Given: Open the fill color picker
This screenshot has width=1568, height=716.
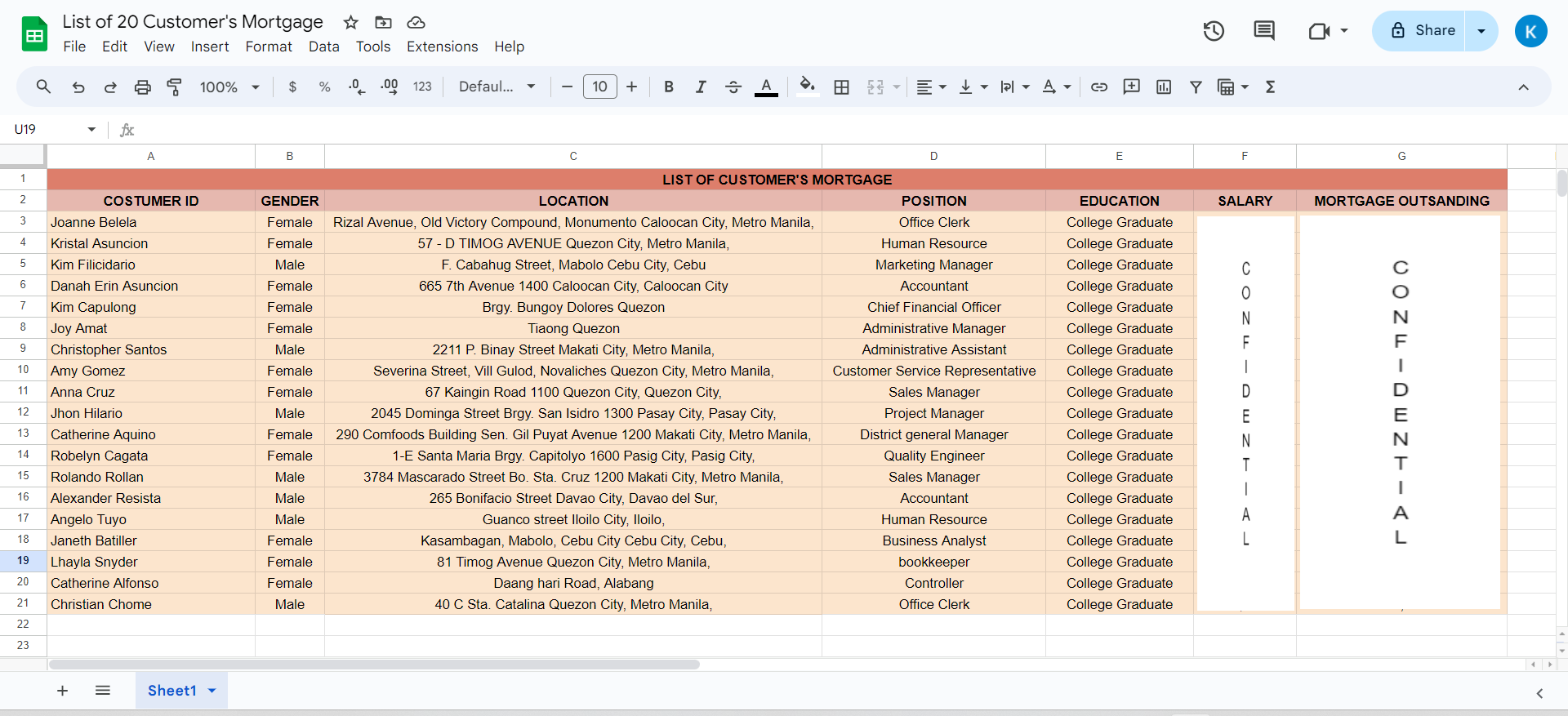Looking at the screenshot, I should point(808,87).
